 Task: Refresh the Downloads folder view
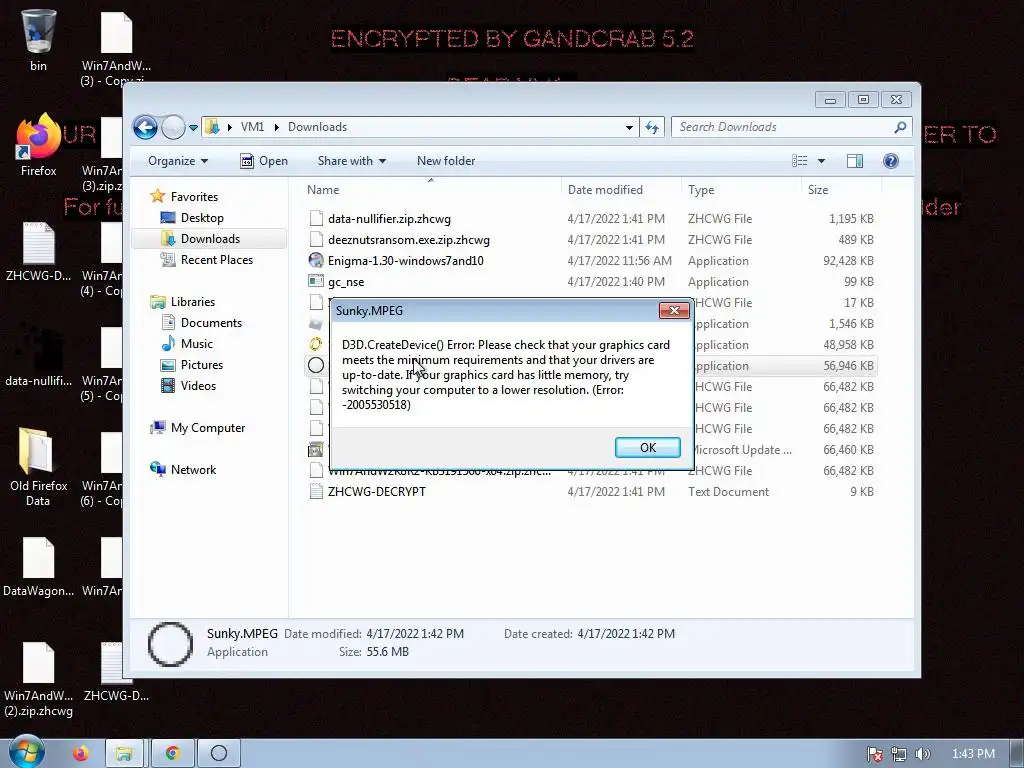[652, 127]
